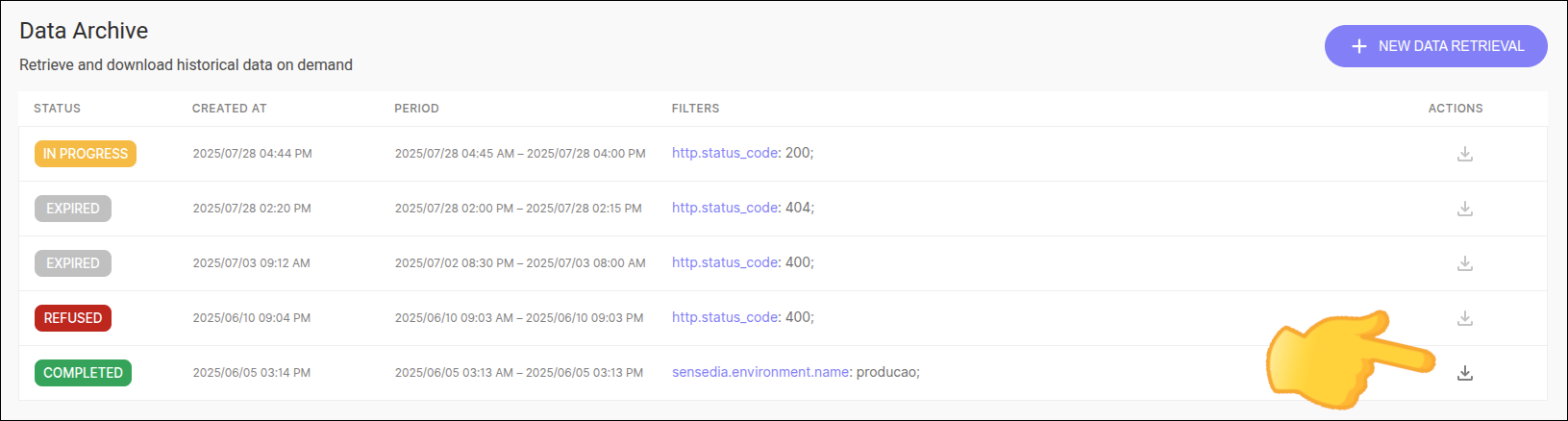Click the CREATED AT column header
1568x421 pixels.
(x=229, y=109)
